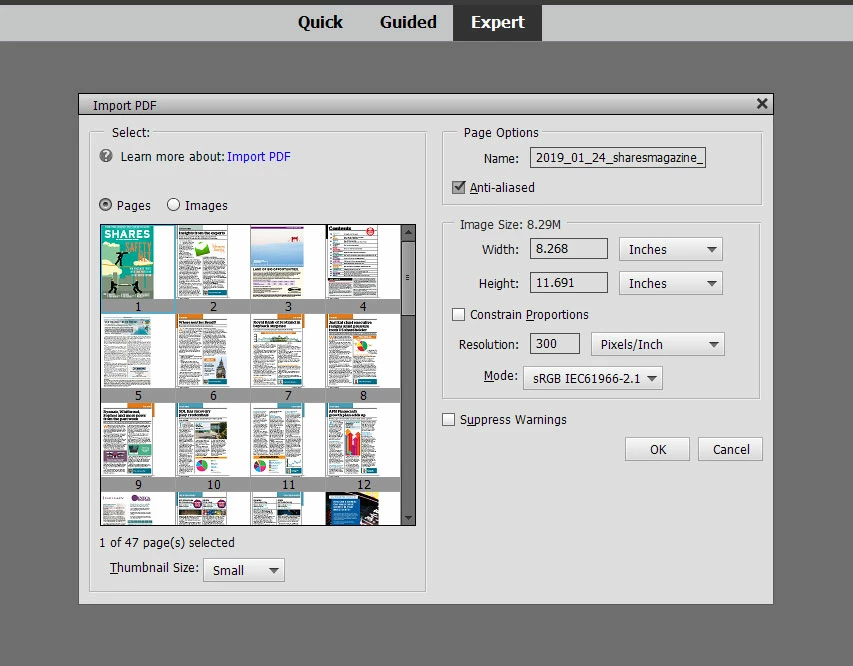Select page 7 thumbnail
The width and height of the screenshot is (853, 666).
click(288, 358)
